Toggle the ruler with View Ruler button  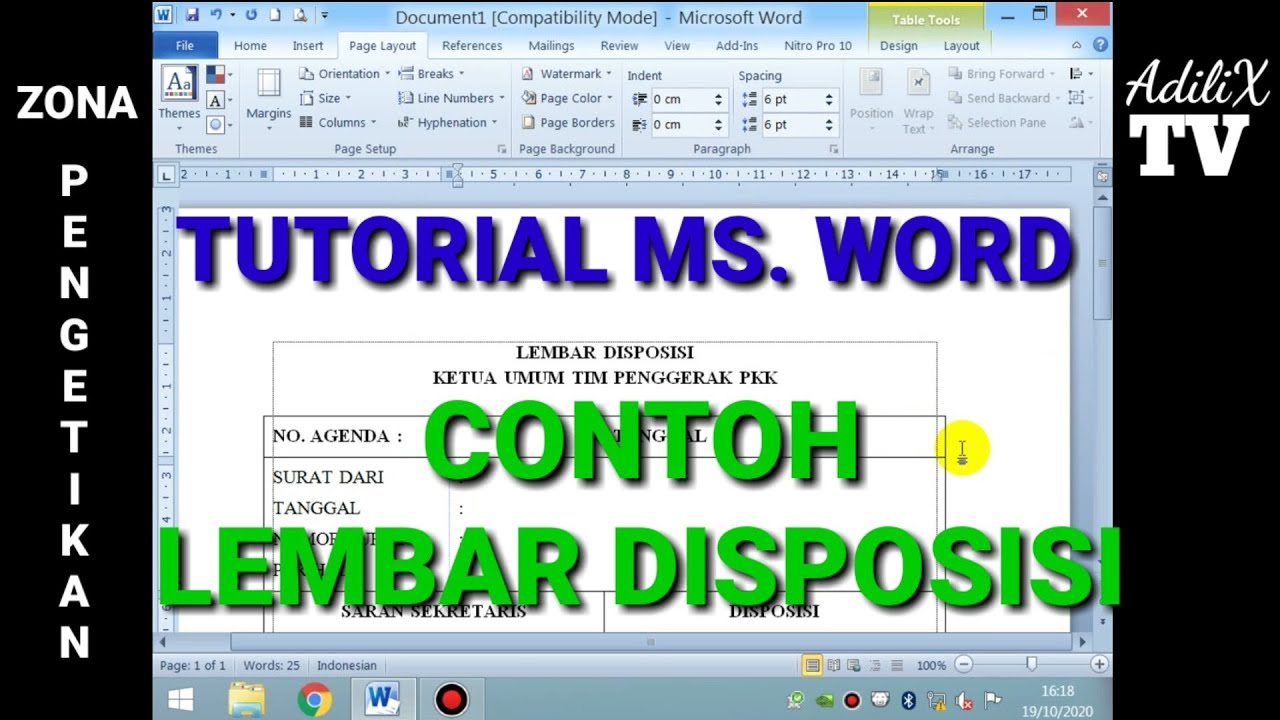point(1102,176)
